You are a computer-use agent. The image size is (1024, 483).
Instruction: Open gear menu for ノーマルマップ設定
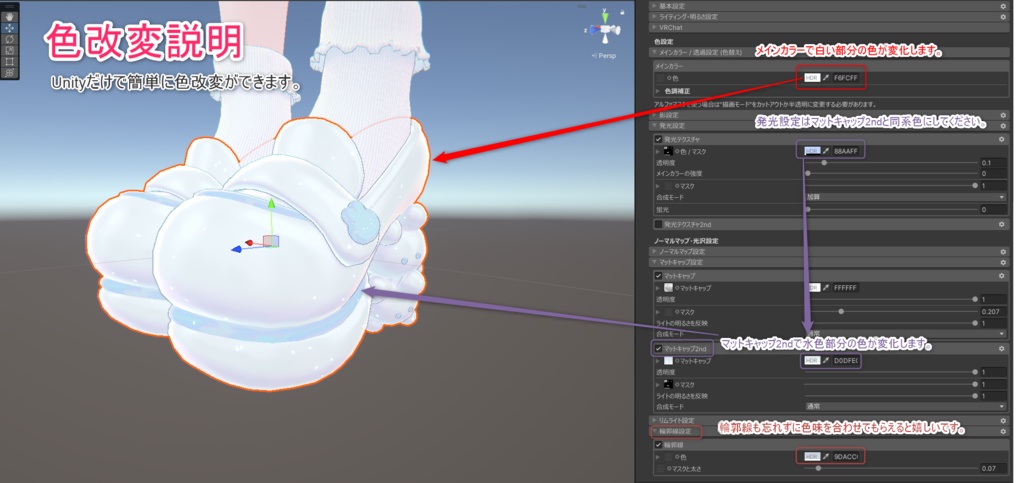[1002, 251]
